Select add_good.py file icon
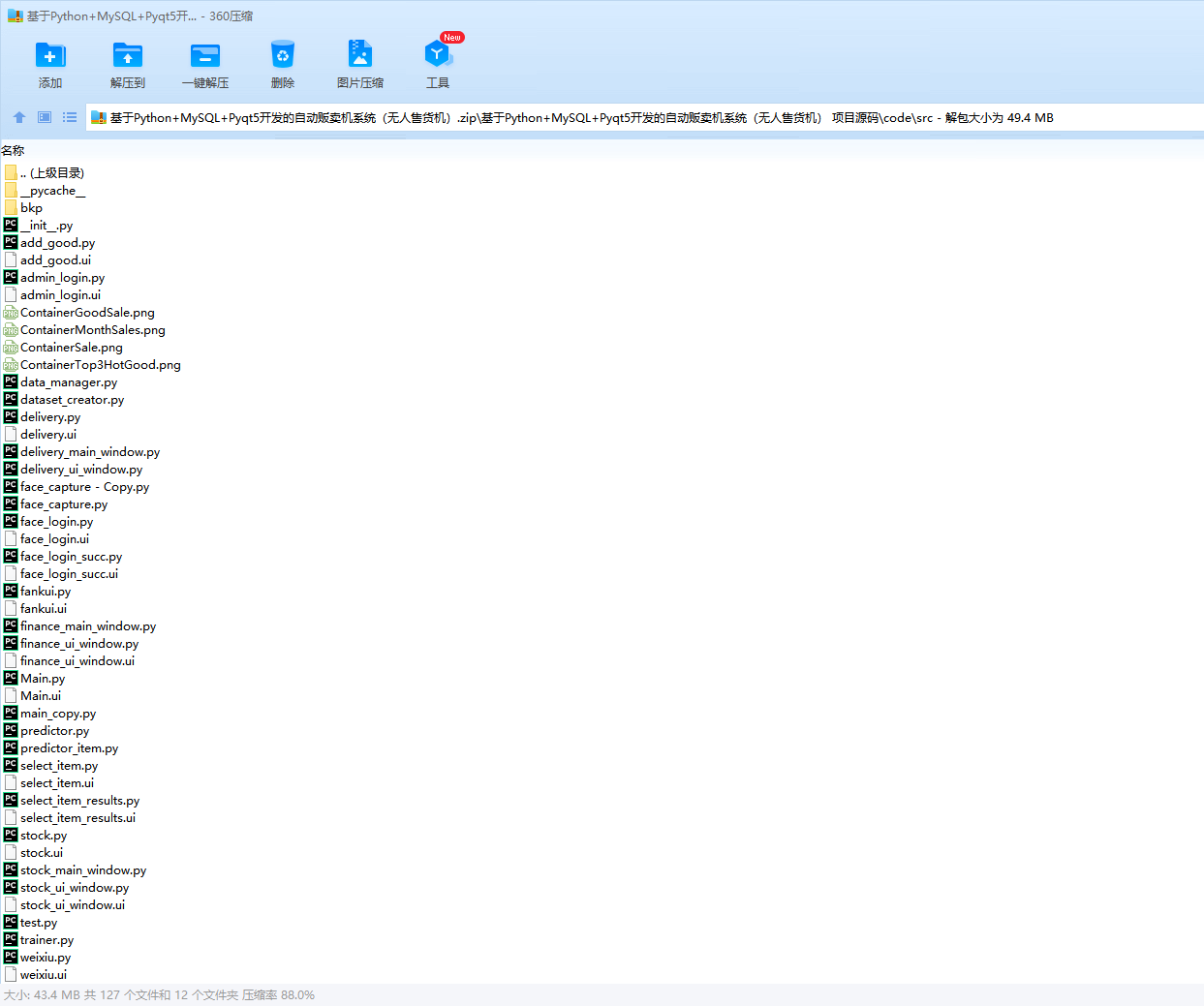Screen dimensions: 1204x1006 11,242
